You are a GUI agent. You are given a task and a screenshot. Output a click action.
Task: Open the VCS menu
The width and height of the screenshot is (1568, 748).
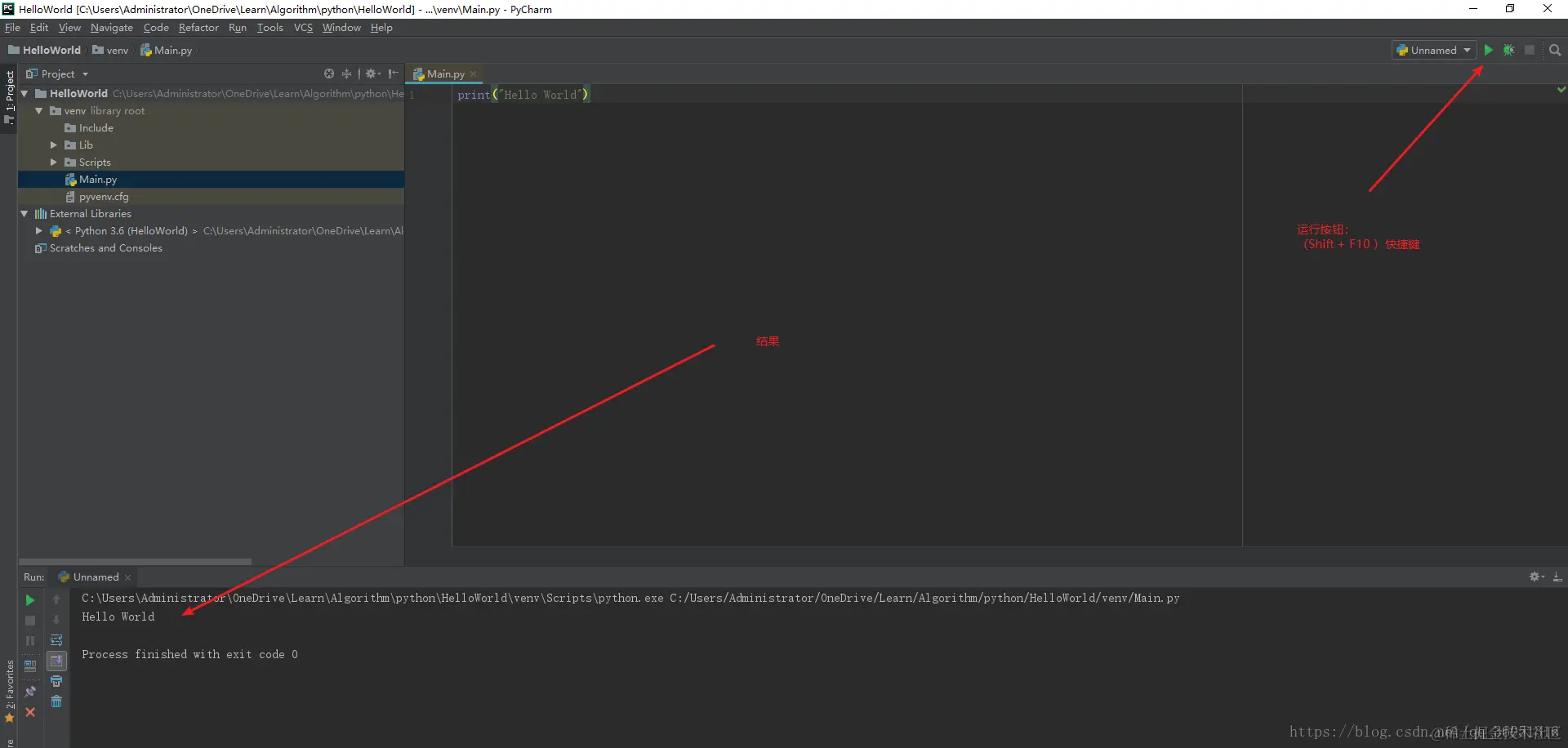[x=303, y=28]
